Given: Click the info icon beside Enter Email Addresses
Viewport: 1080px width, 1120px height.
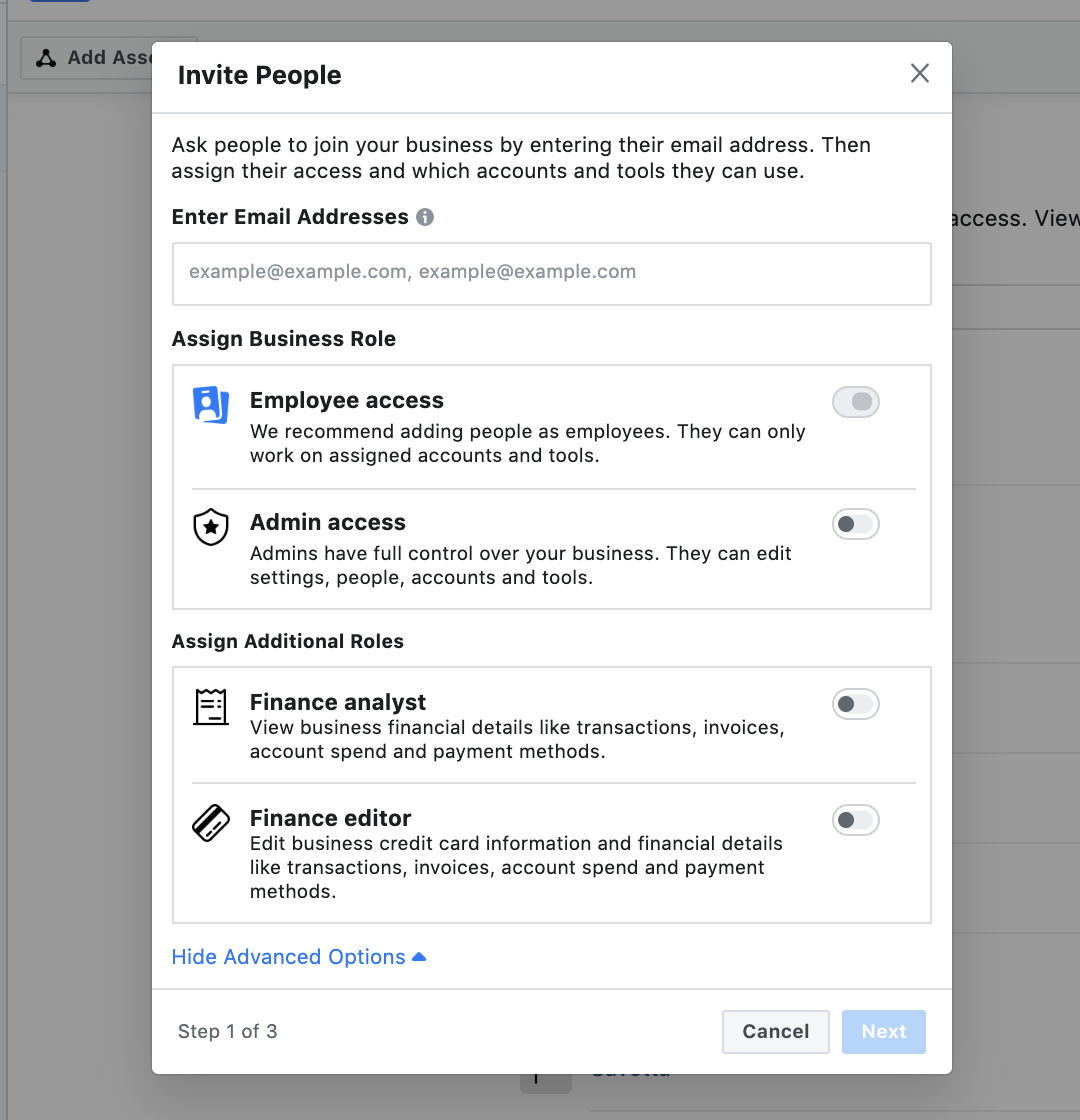Looking at the screenshot, I should [425, 217].
